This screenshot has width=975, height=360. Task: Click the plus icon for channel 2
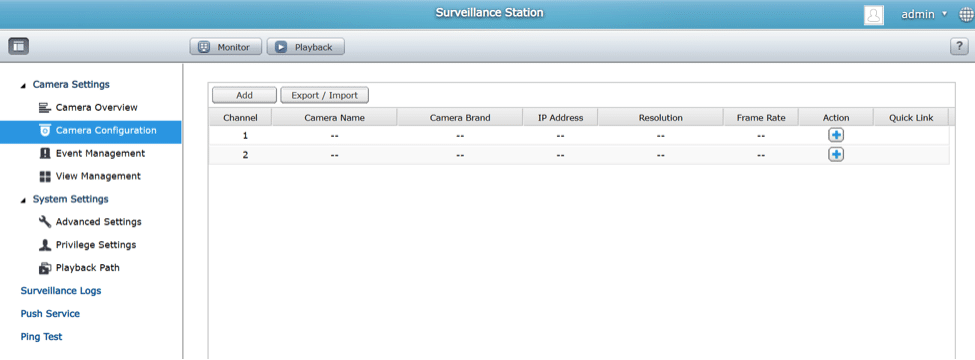836,155
